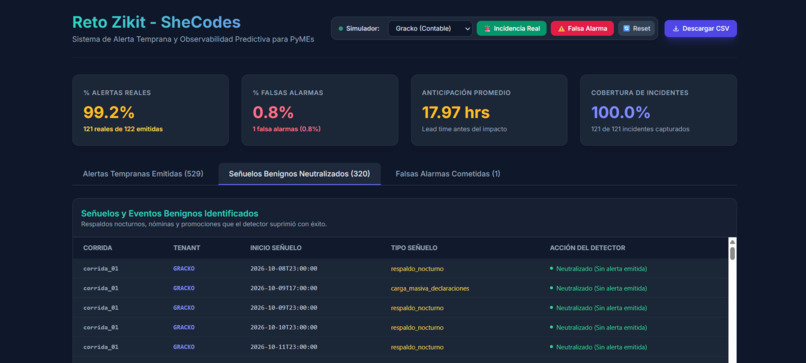Click the TENANT column header
This screenshot has height=363, width=806.
(x=187, y=248)
